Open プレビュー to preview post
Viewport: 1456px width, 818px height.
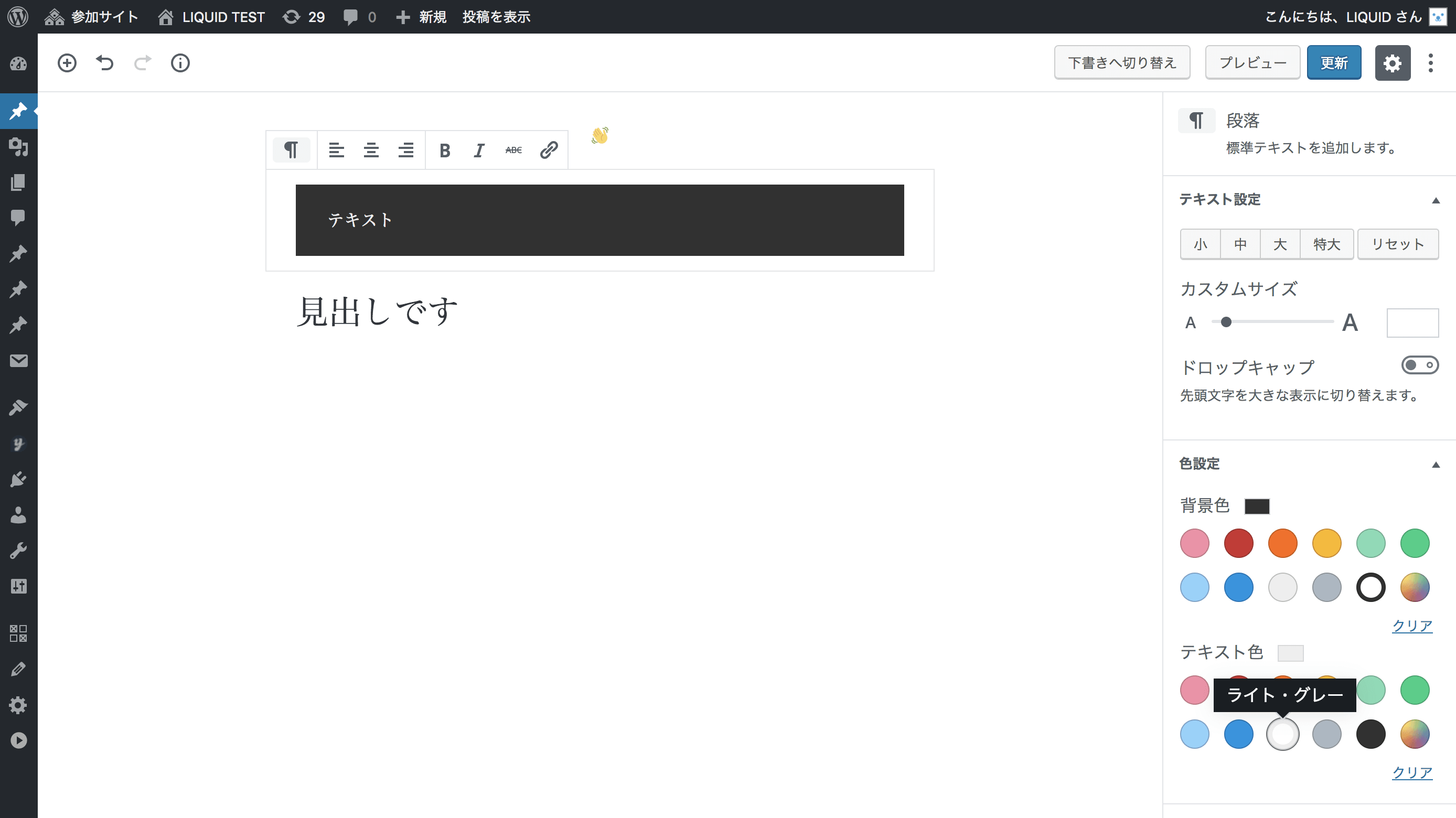(x=1253, y=62)
